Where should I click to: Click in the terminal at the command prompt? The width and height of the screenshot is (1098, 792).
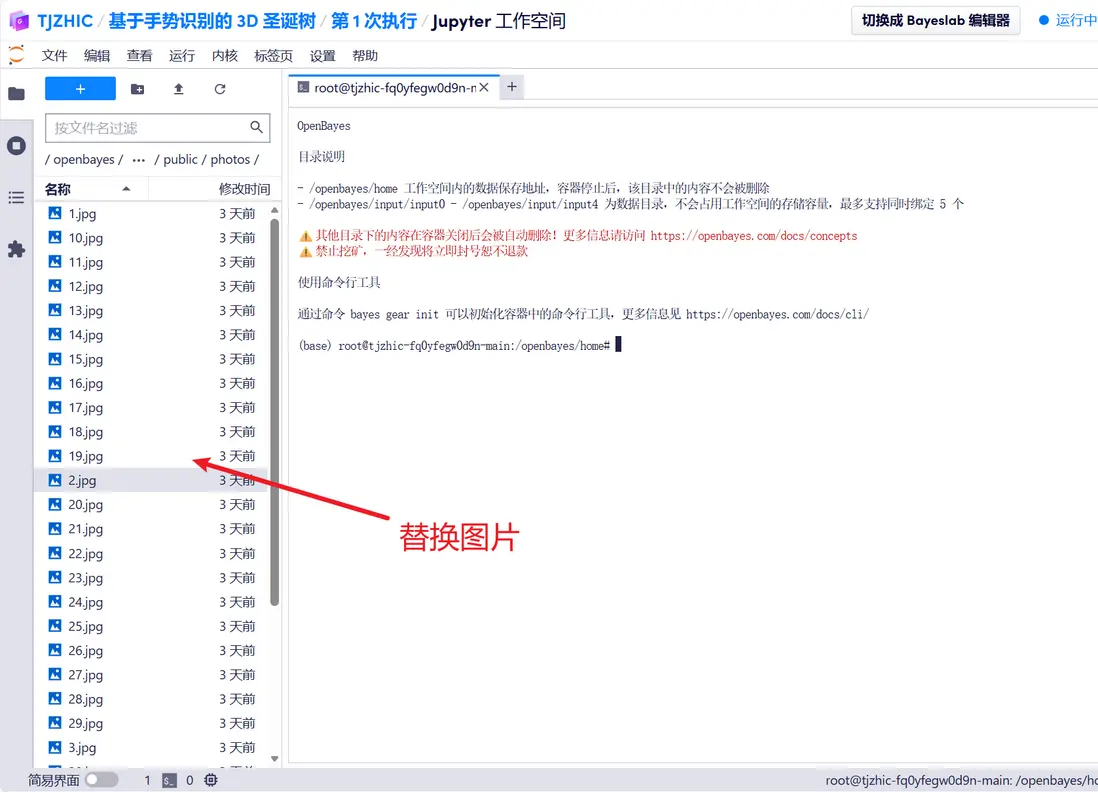(618, 345)
